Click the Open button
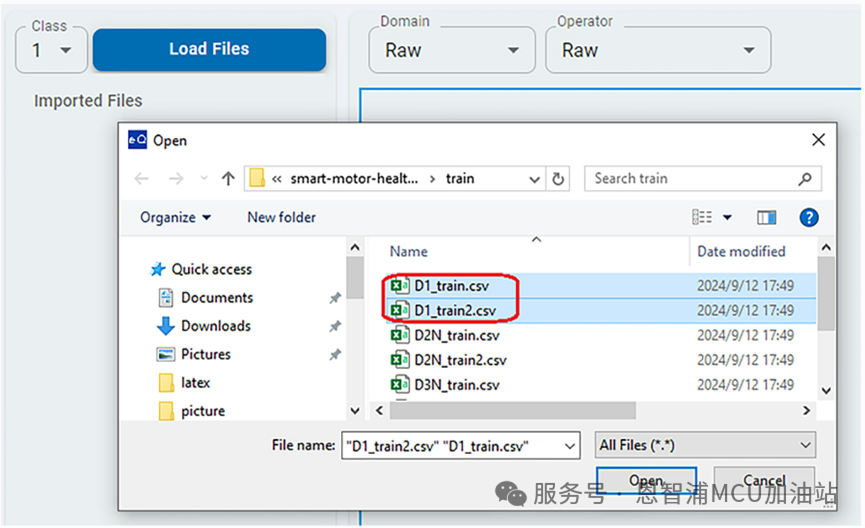865x528 pixels. coord(646,481)
